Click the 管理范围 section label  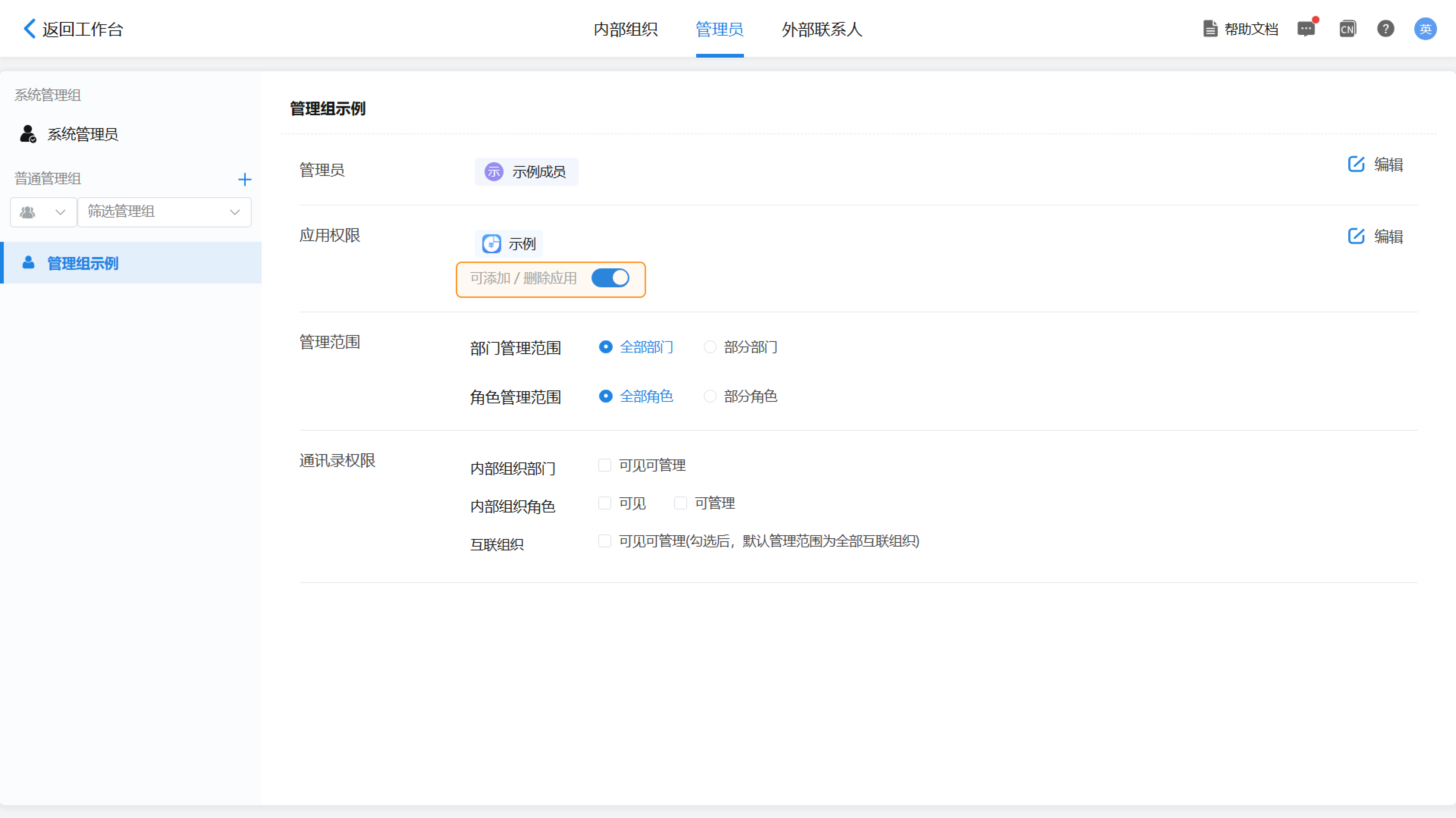click(330, 342)
